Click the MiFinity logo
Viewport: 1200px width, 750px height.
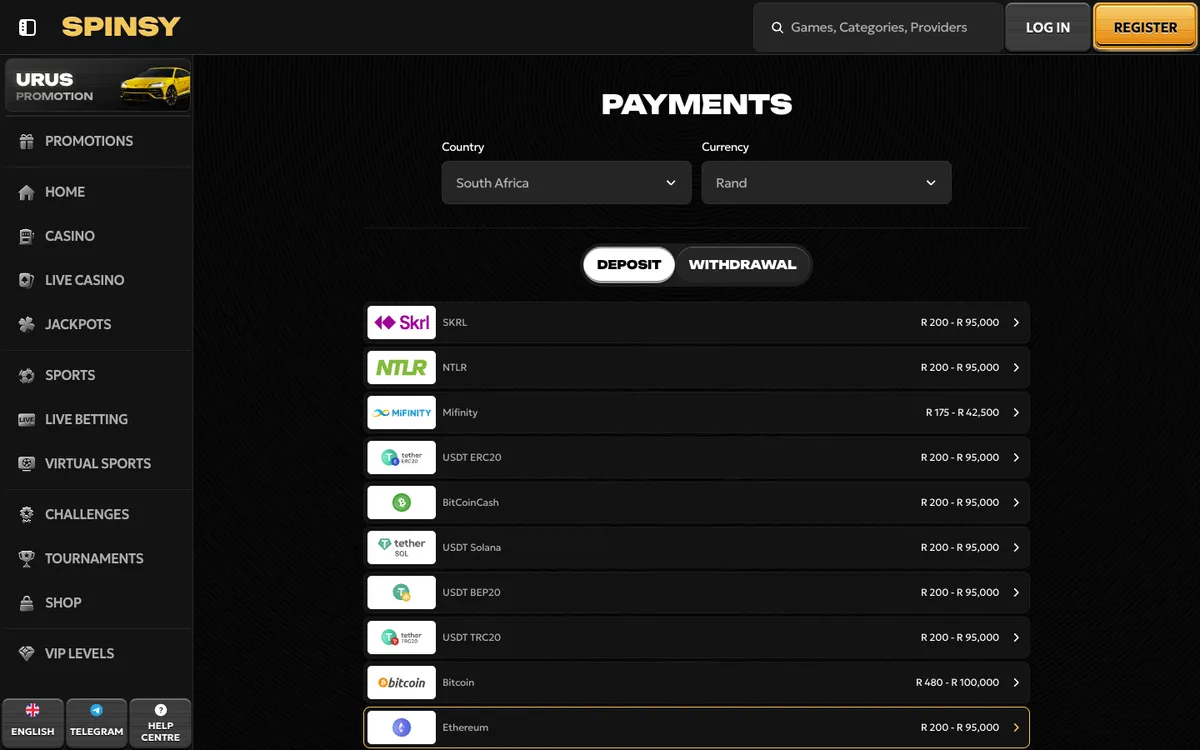pyautogui.click(x=401, y=413)
